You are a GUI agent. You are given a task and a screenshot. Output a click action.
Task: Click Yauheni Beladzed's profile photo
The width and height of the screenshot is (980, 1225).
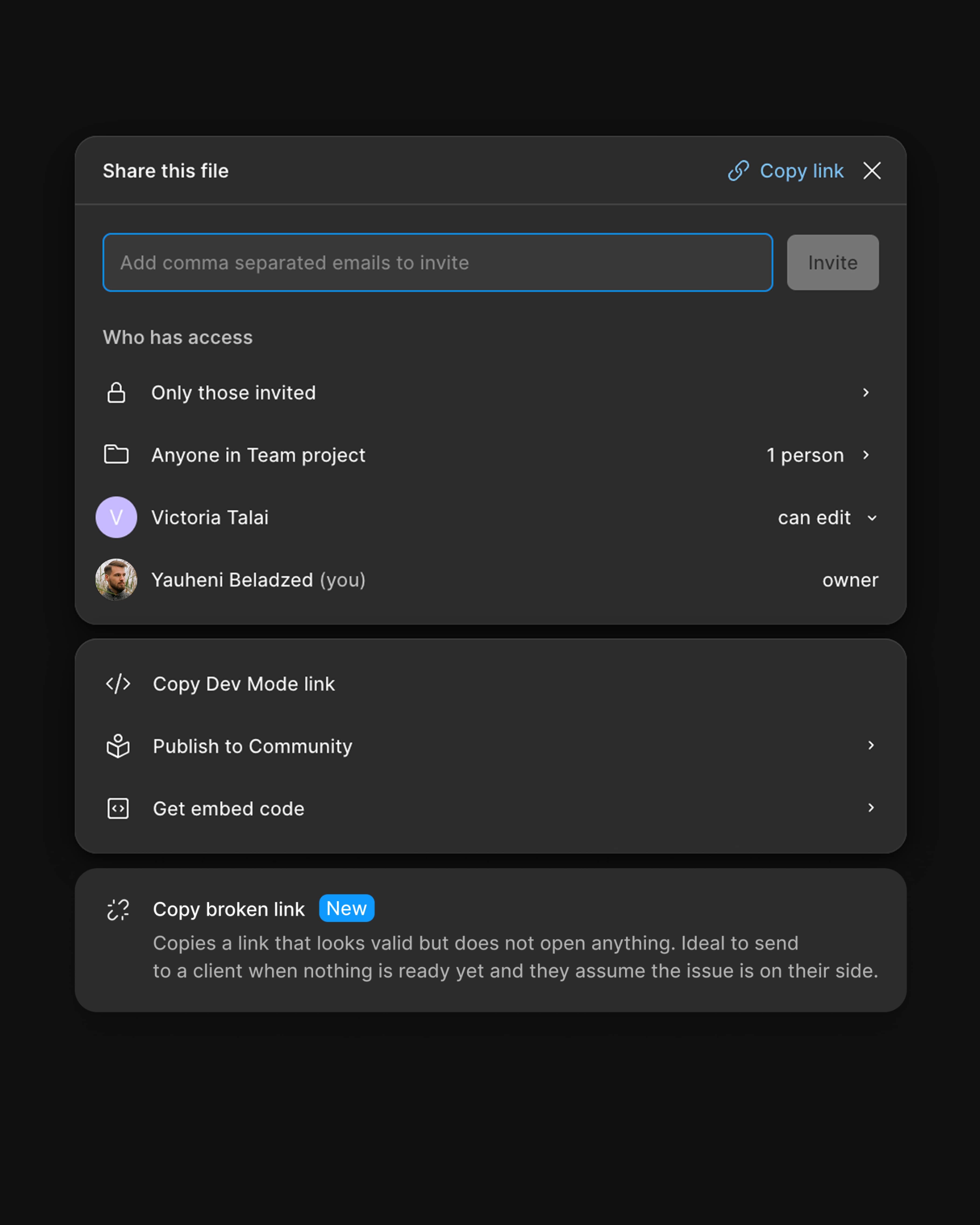click(116, 580)
